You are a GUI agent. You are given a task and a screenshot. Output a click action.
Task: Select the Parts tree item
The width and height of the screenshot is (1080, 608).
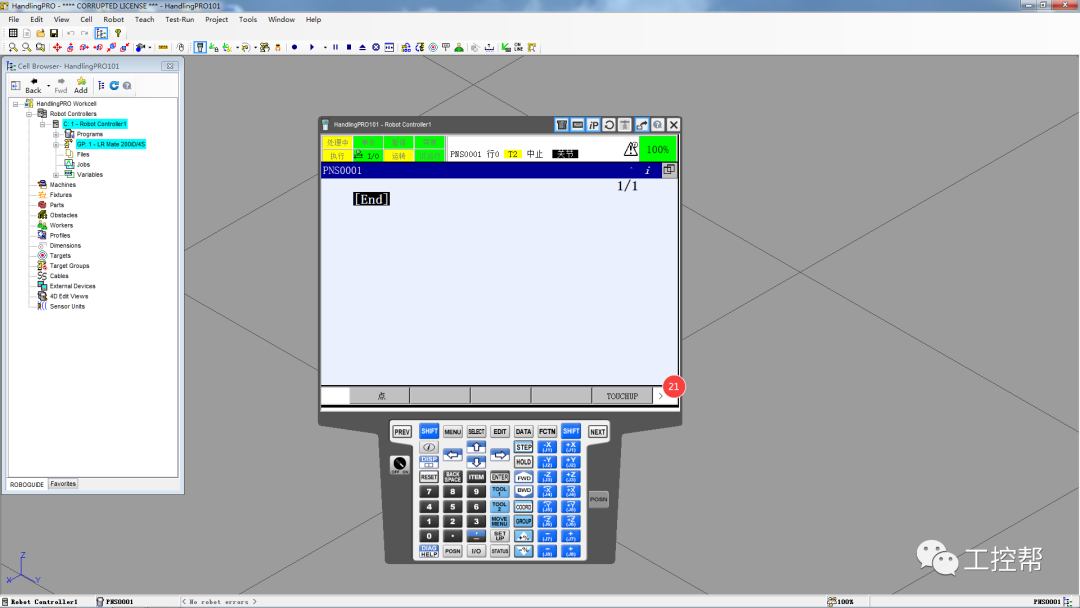56,205
